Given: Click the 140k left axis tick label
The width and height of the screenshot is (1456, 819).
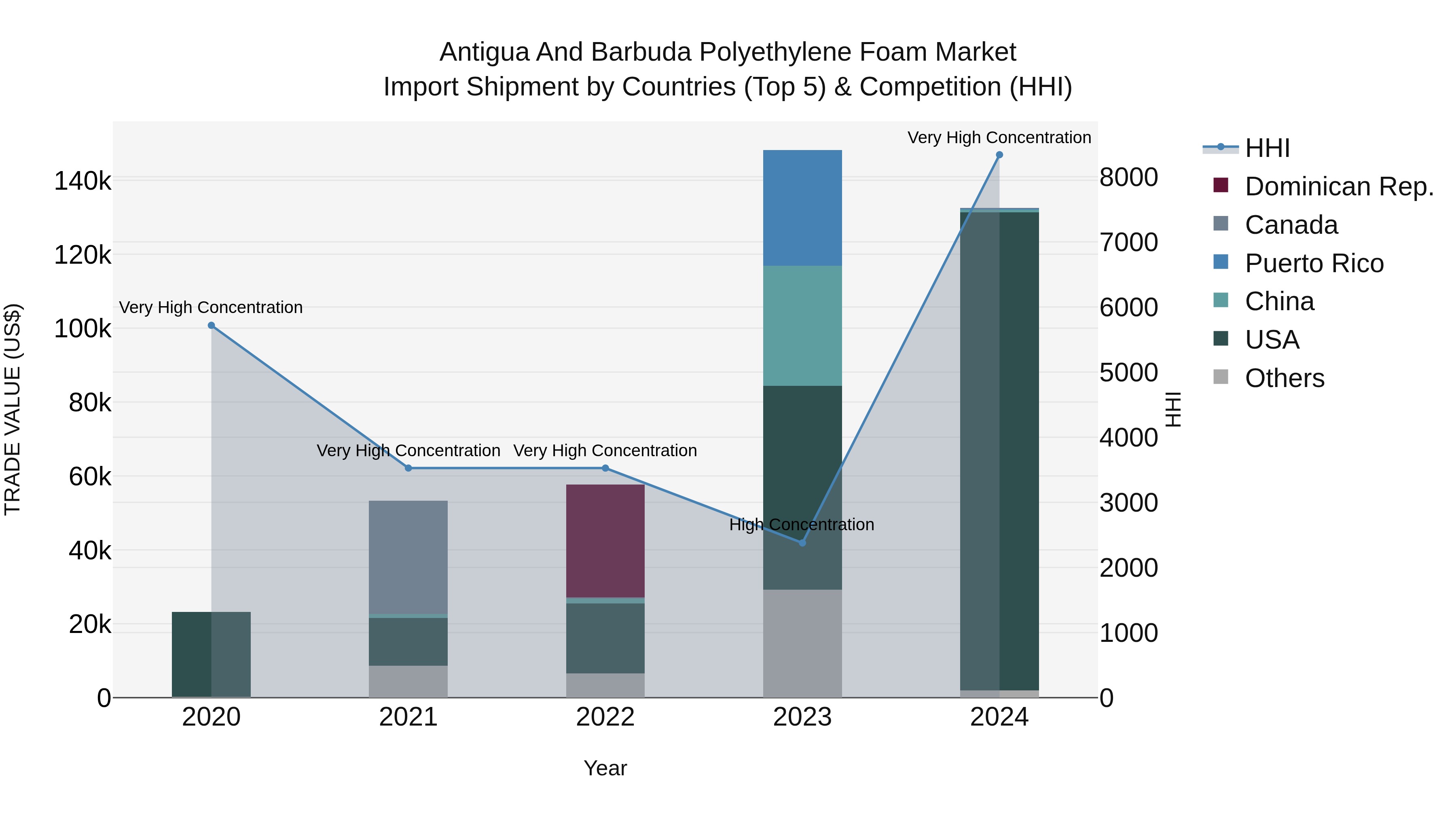Looking at the screenshot, I should pyautogui.click(x=83, y=182).
